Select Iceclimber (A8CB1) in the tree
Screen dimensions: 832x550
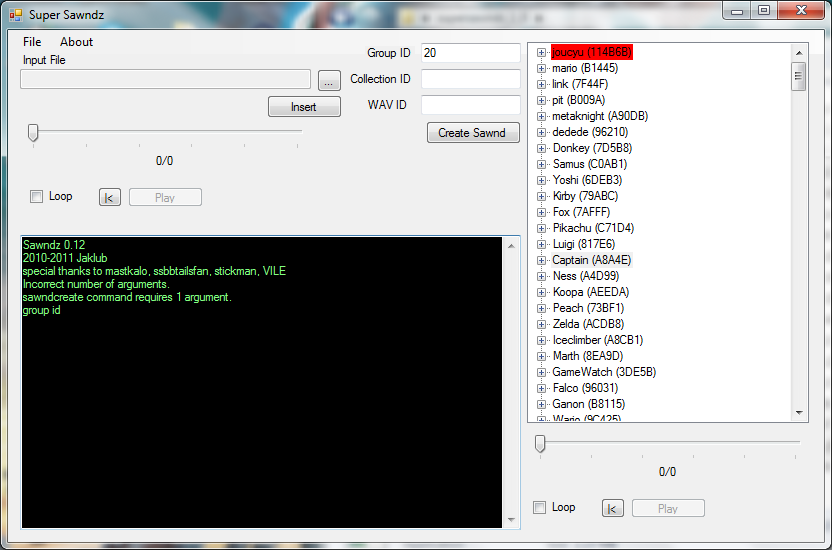tap(597, 339)
